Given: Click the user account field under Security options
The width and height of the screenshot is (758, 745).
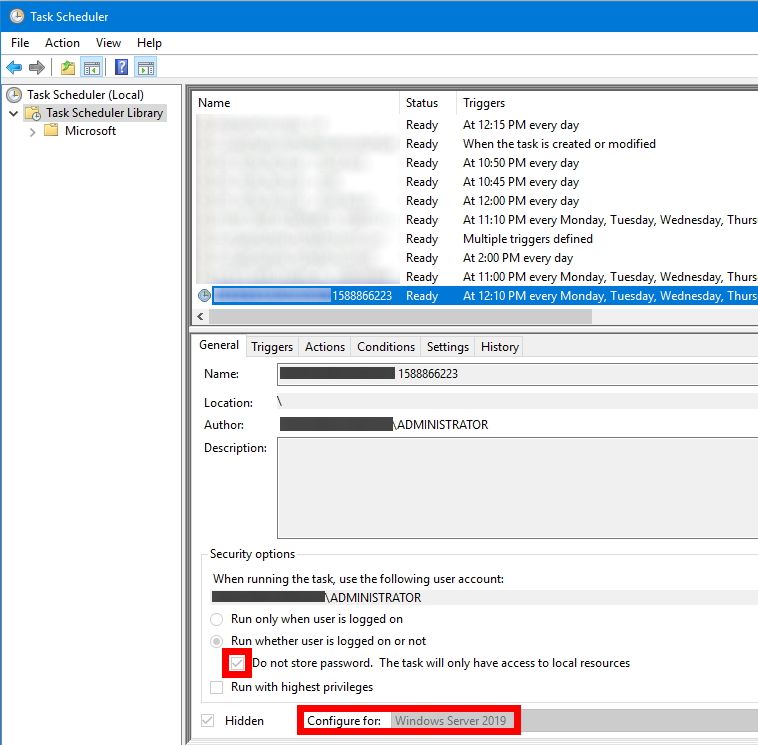Looking at the screenshot, I should [485, 598].
